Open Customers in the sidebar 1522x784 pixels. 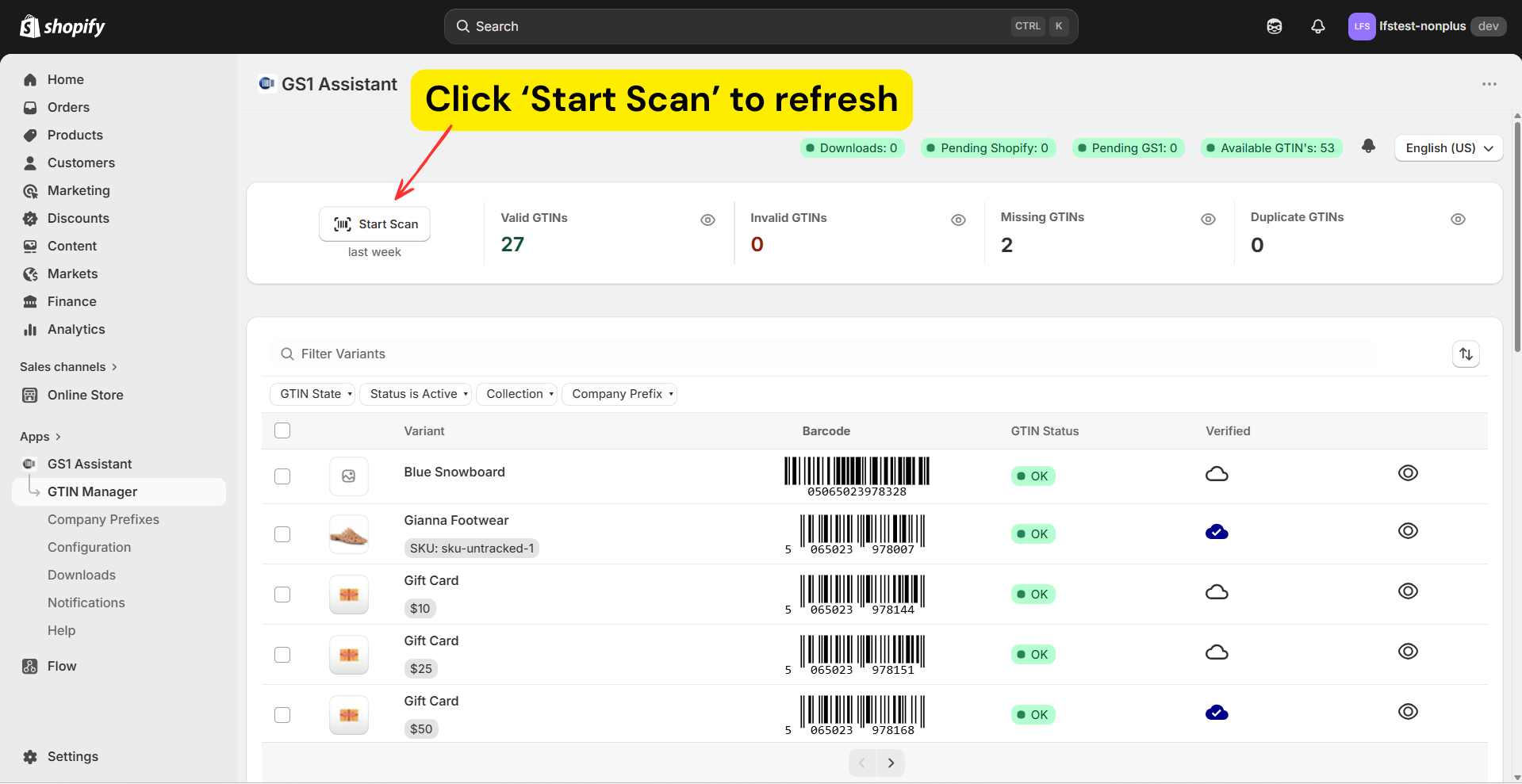coord(119,163)
